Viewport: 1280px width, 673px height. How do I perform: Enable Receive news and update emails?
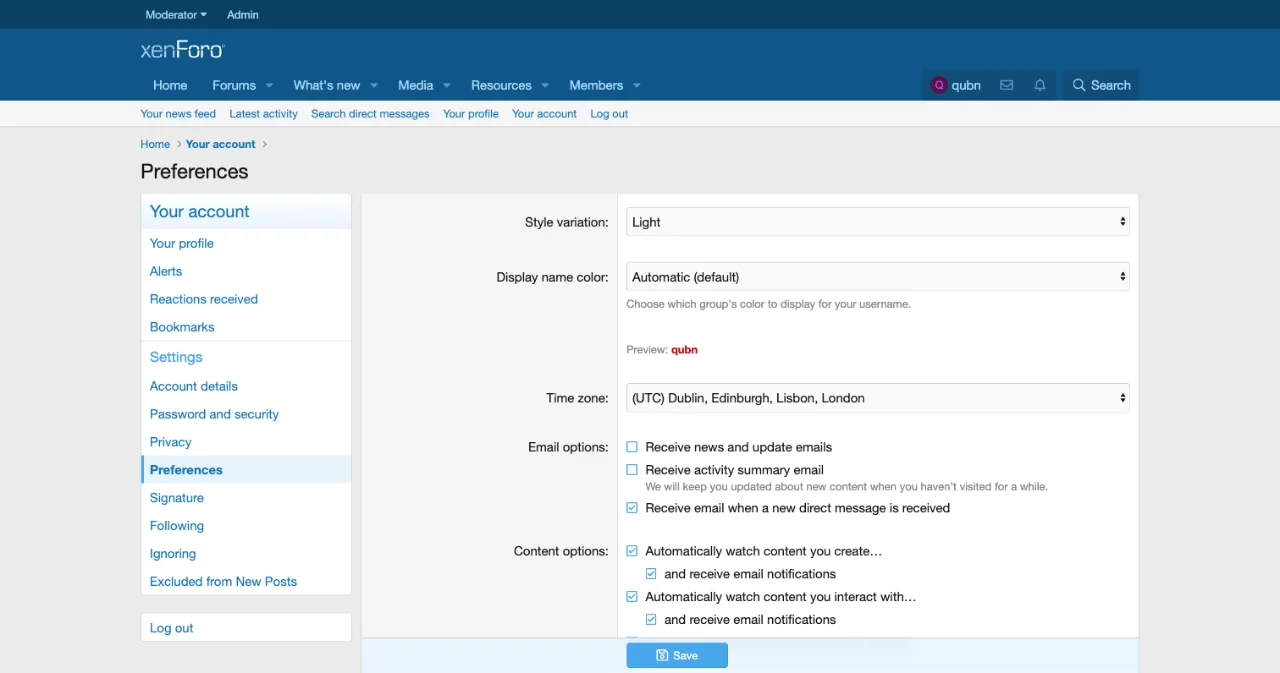[632, 447]
